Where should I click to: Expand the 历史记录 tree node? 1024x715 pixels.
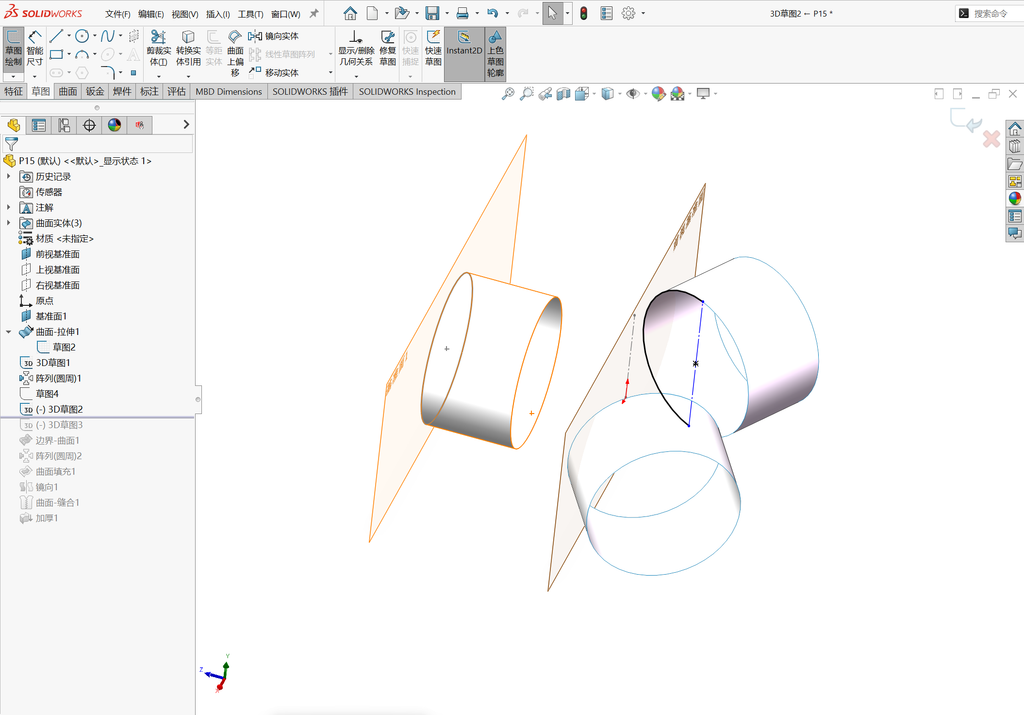[x=8, y=176]
